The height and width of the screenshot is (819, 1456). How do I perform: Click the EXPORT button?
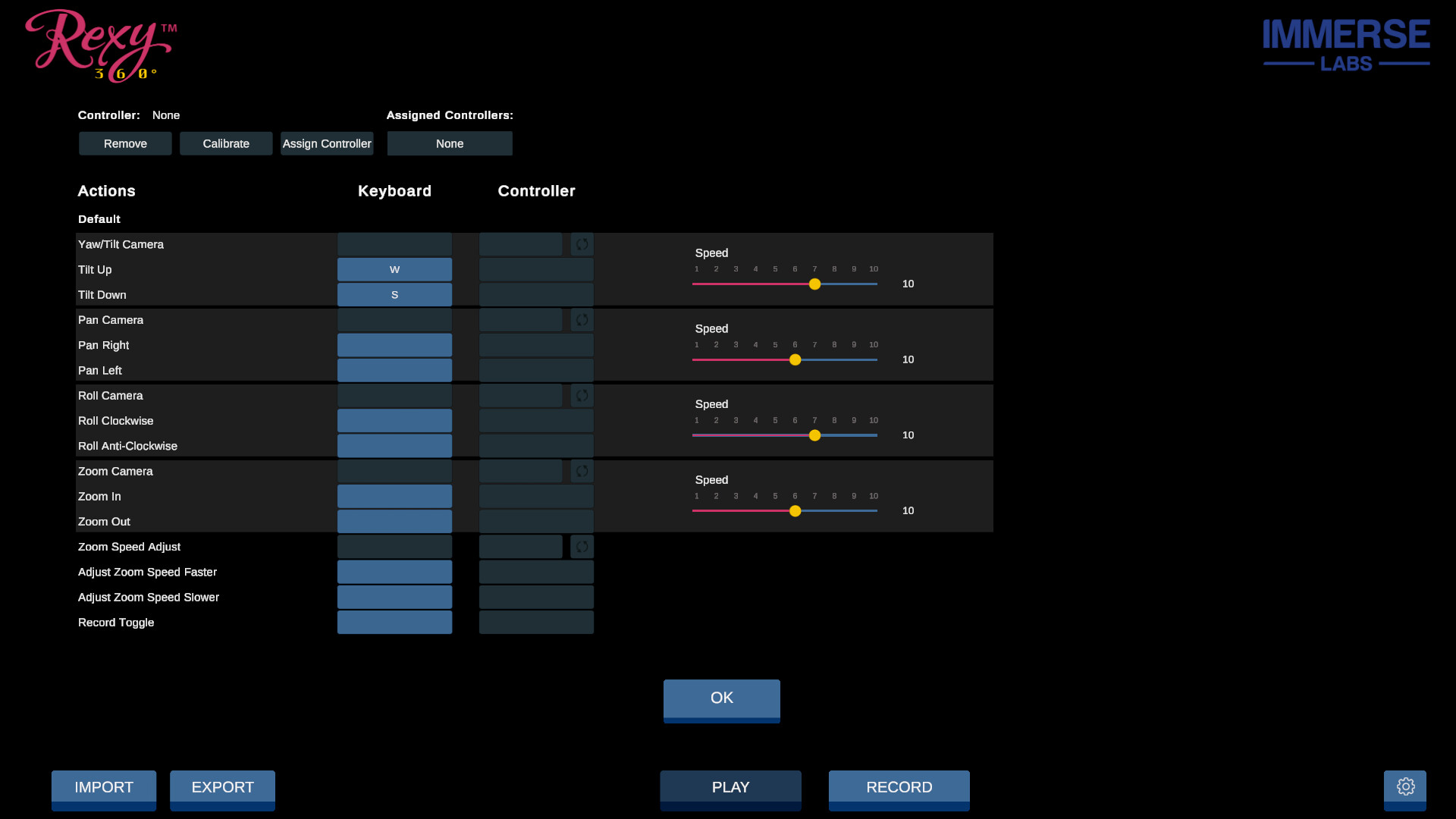click(x=222, y=788)
